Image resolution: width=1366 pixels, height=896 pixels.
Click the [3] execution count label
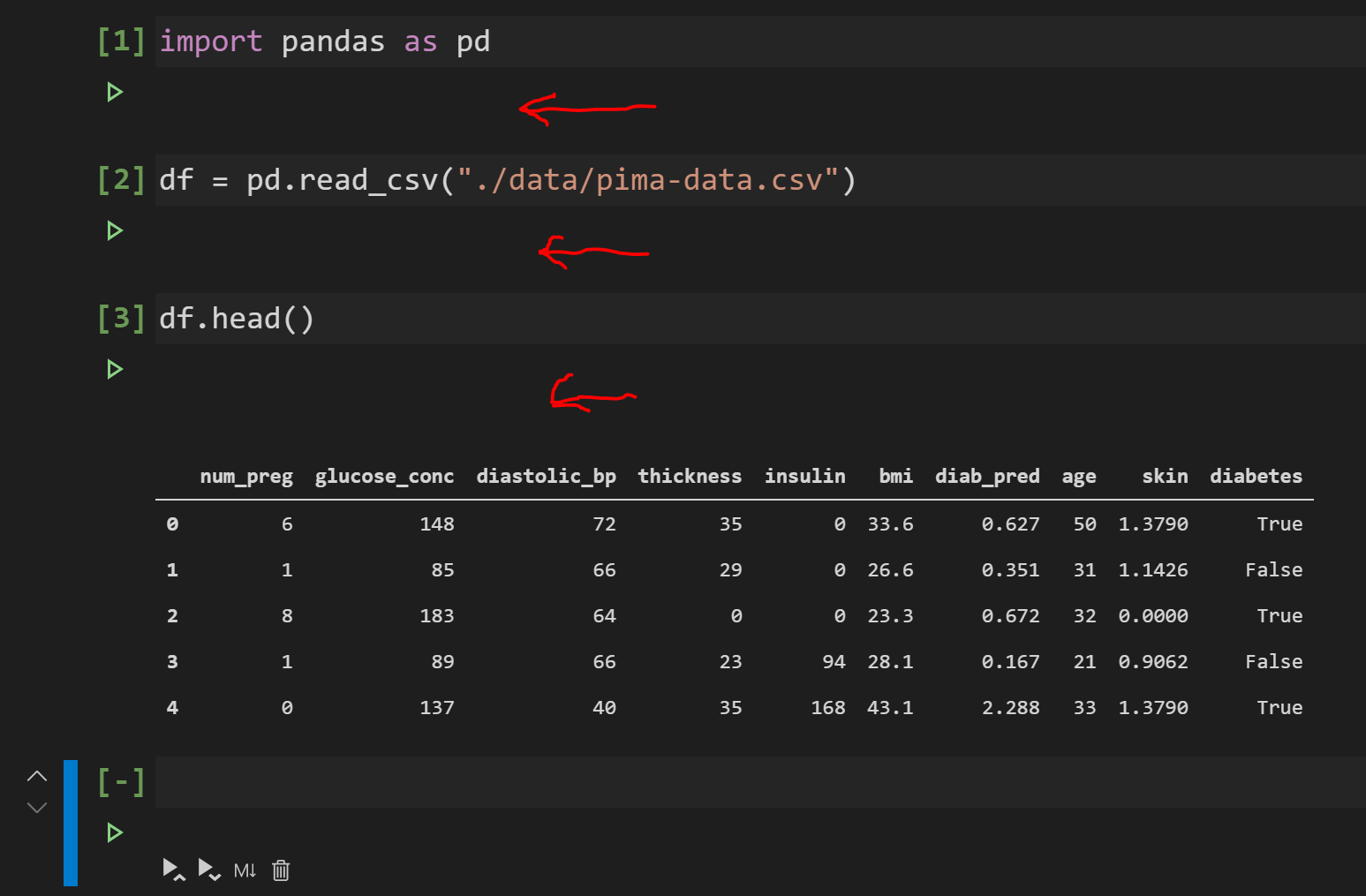pyautogui.click(x=121, y=318)
